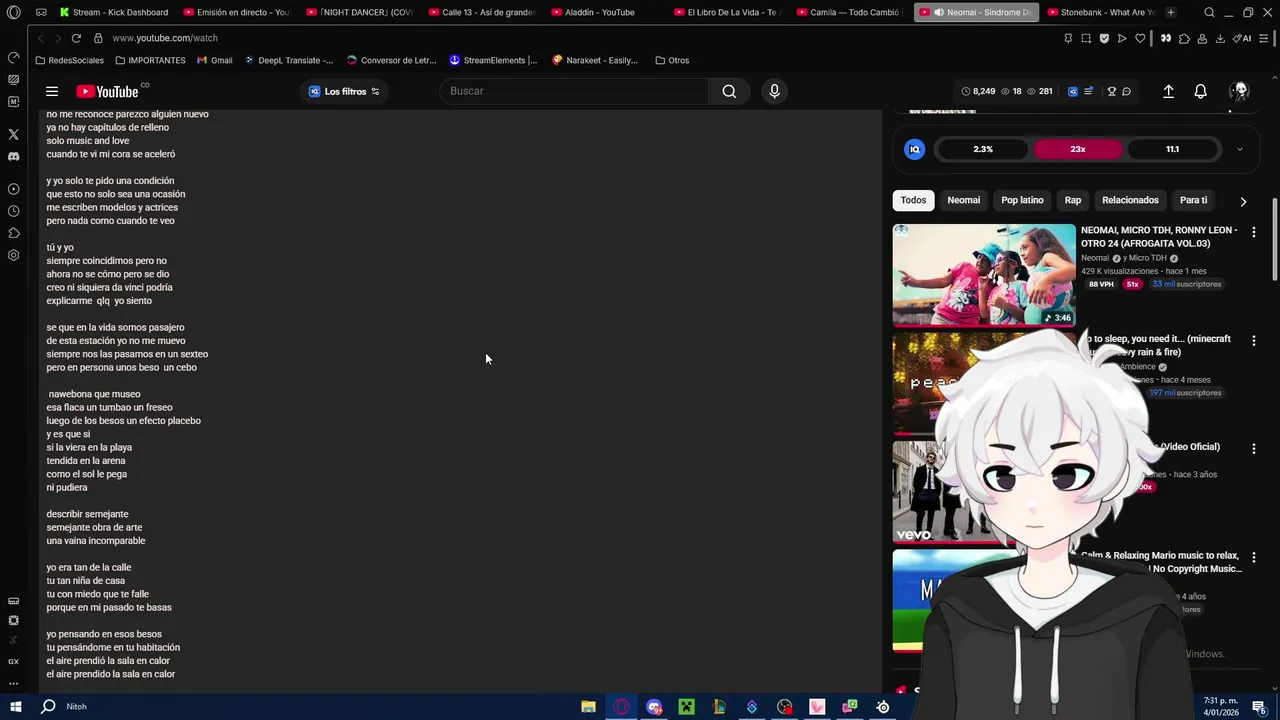This screenshot has width=1280, height=720.
Task: Open Opera GX taskbar icon
Action: click(x=621, y=707)
